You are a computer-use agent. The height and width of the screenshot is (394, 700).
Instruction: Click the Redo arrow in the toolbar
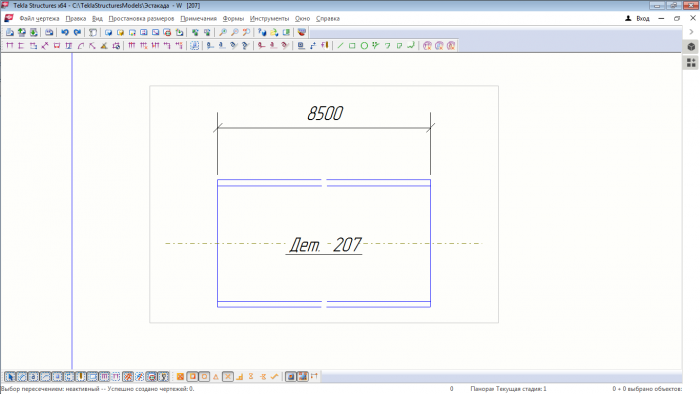coord(77,32)
